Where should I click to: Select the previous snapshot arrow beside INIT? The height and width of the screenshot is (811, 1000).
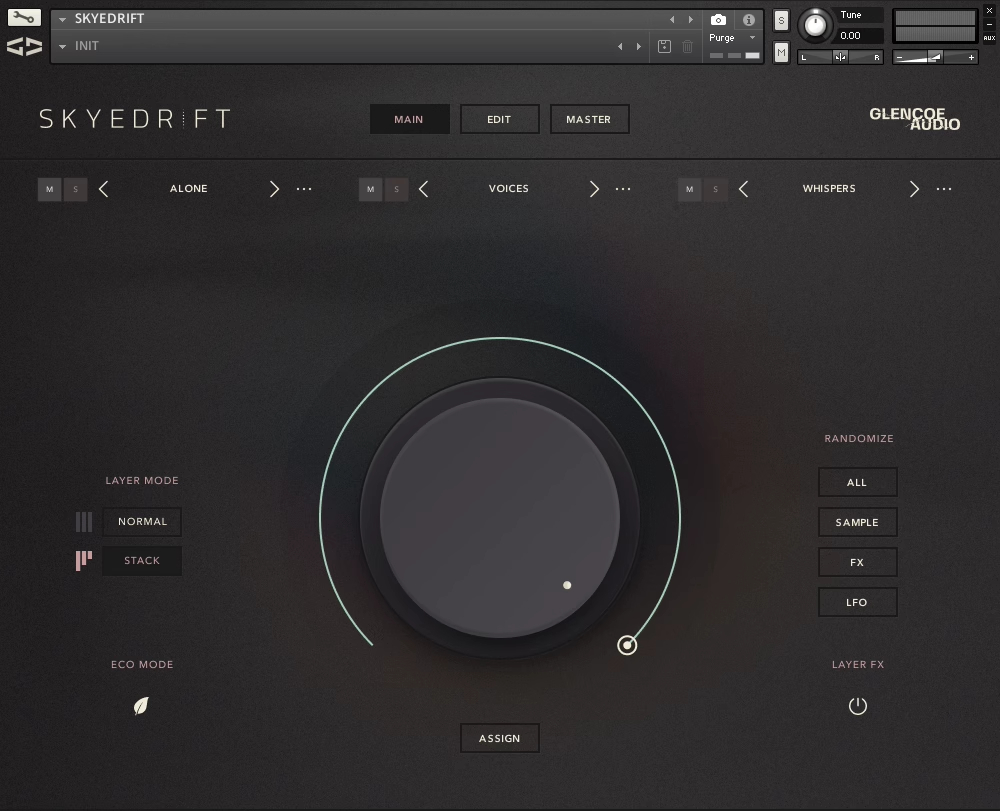click(621, 47)
